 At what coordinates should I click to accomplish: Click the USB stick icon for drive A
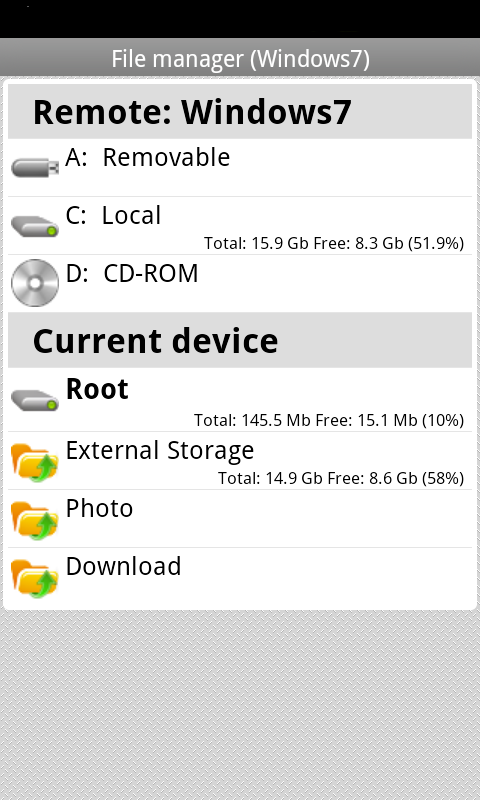[35, 167]
